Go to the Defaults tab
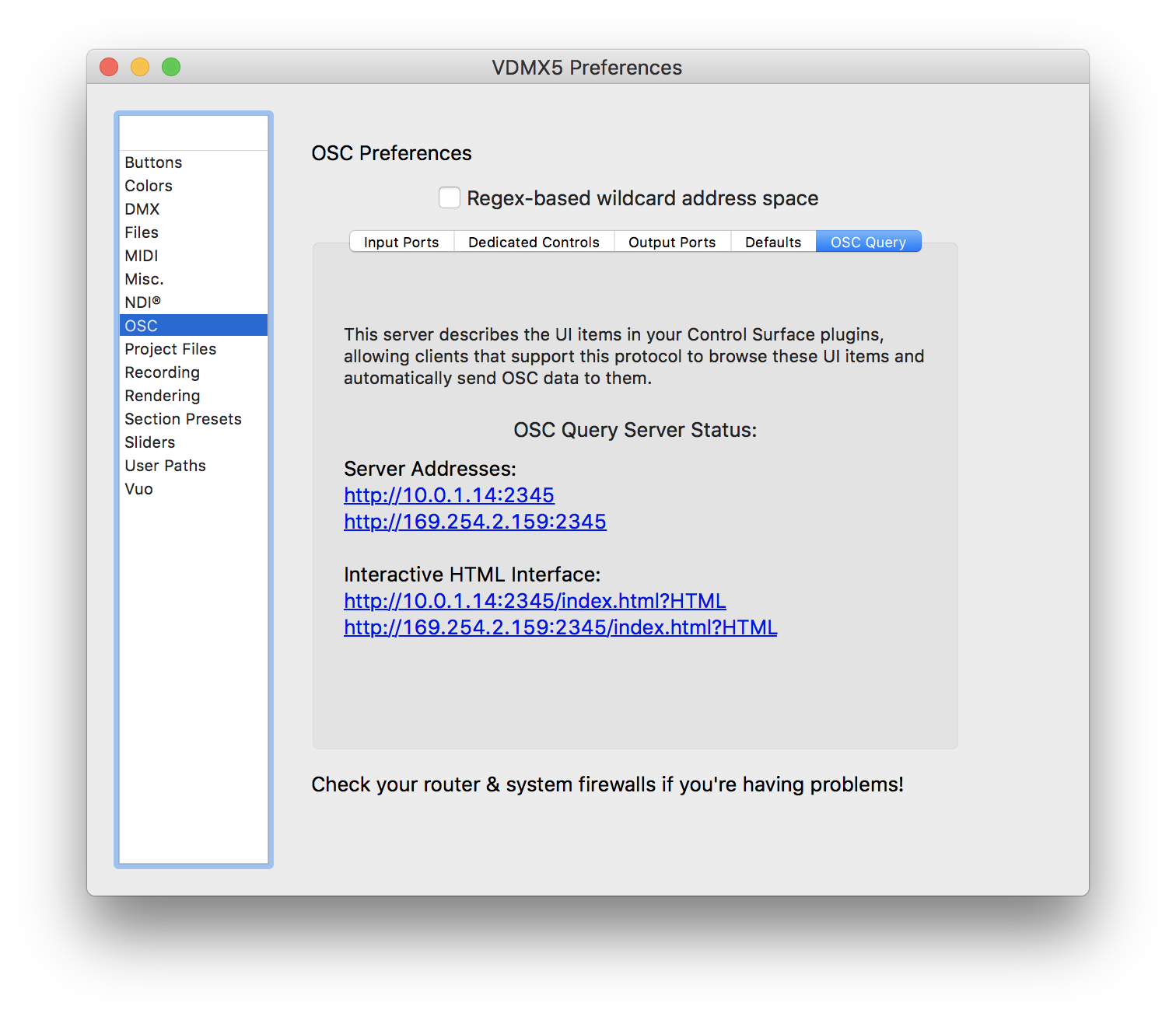Screen dimensions: 1176x1020 [773, 242]
